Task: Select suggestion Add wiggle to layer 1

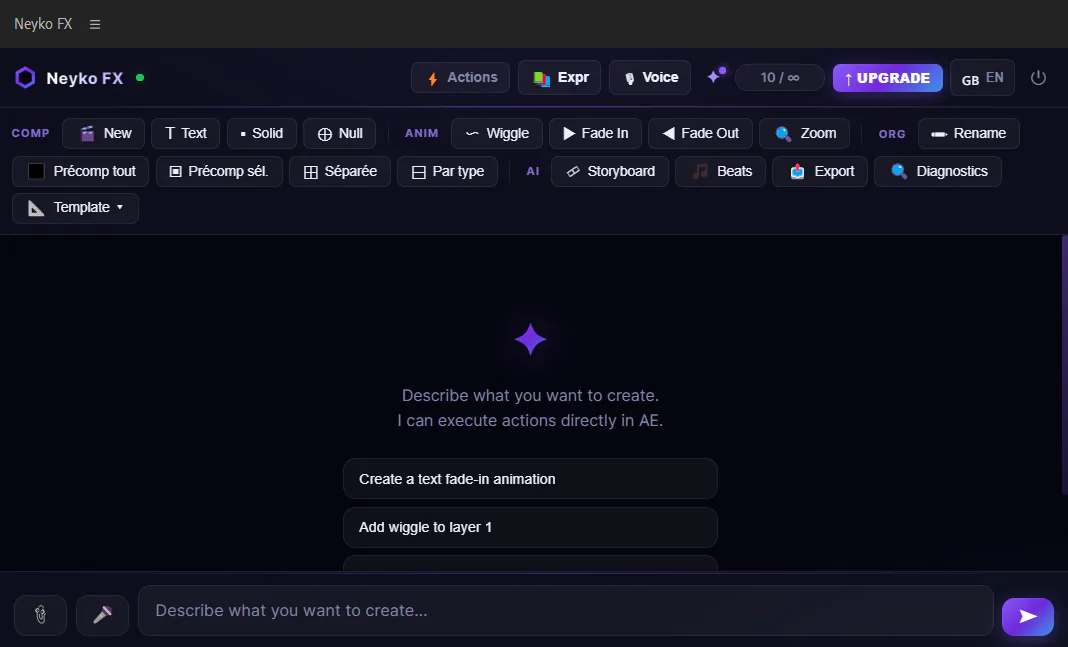Action: pyautogui.click(x=530, y=527)
